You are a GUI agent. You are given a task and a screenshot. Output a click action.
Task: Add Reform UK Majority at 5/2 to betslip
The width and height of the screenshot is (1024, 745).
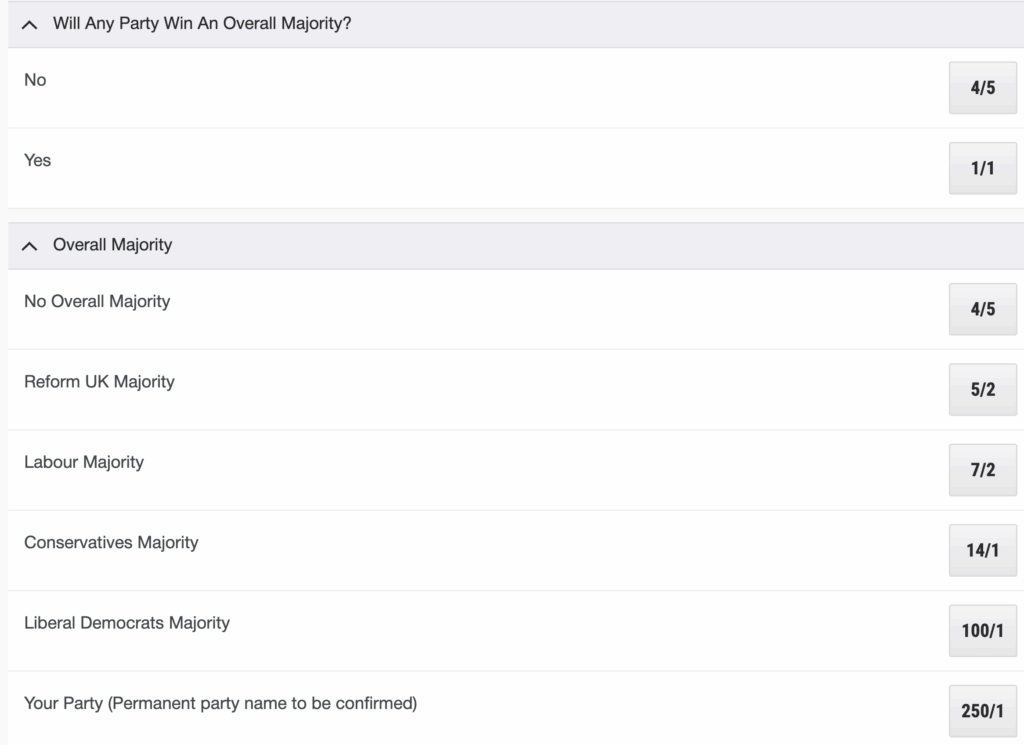(x=982, y=389)
